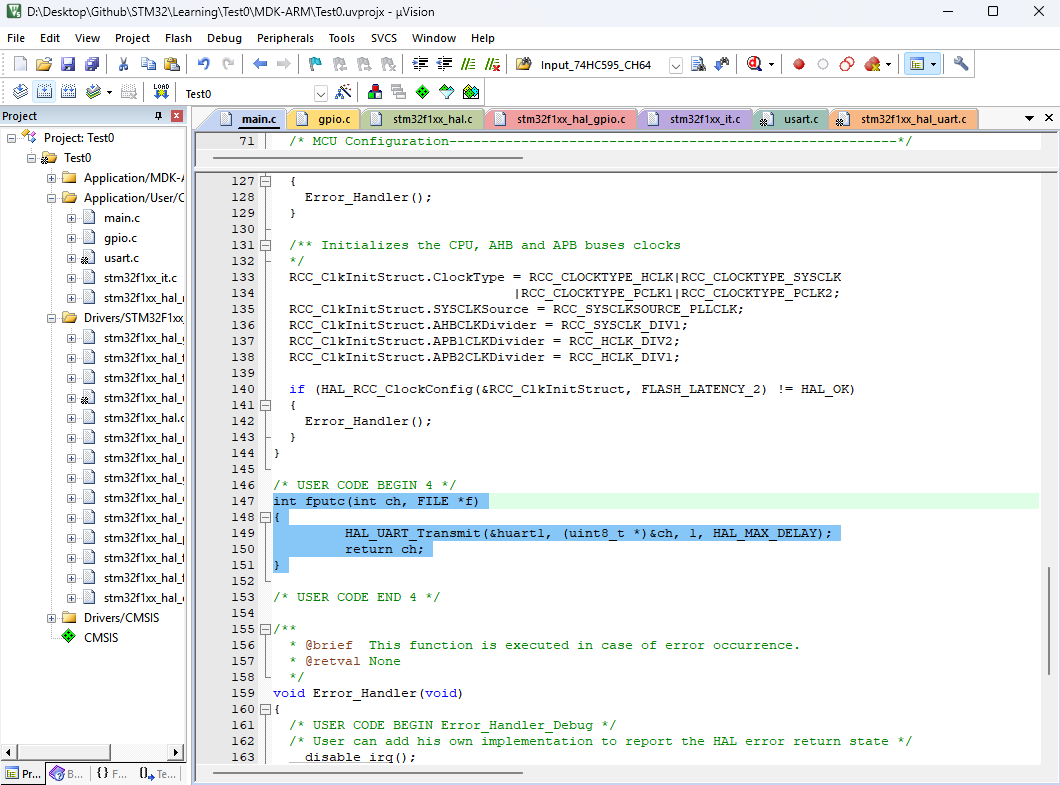
Task: Click the Copy toolbar icon
Action: tap(148, 64)
